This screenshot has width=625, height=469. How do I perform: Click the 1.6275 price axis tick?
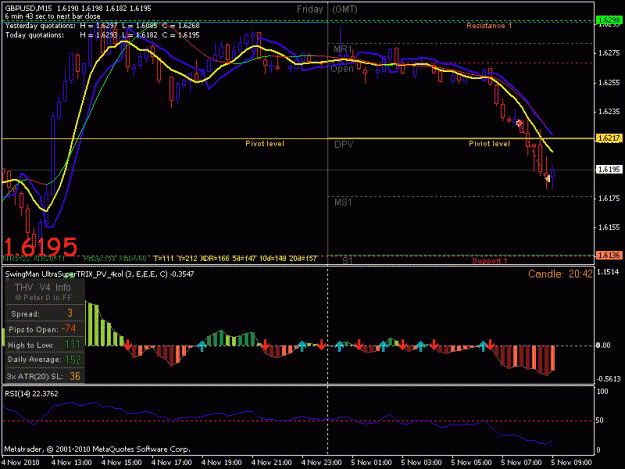coord(608,53)
